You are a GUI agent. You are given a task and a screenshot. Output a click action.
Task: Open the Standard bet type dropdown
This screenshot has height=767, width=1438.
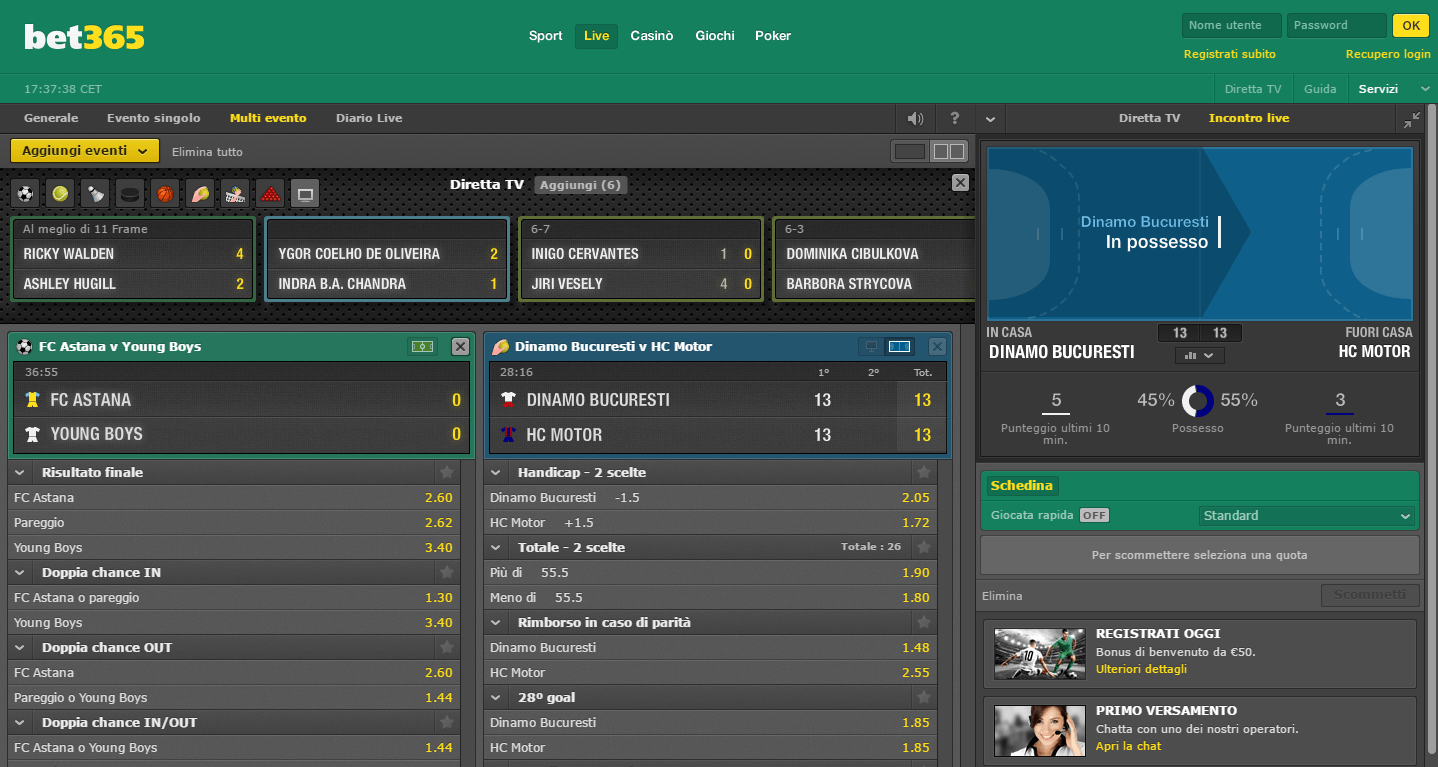click(x=1307, y=516)
